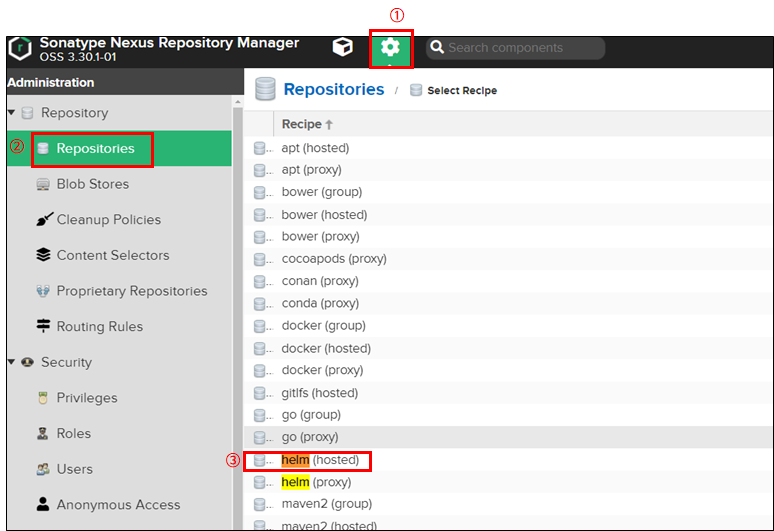This screenshot has width=774, height=531.
Task: Open the Administration gear icon
Action: pos(390,47)
